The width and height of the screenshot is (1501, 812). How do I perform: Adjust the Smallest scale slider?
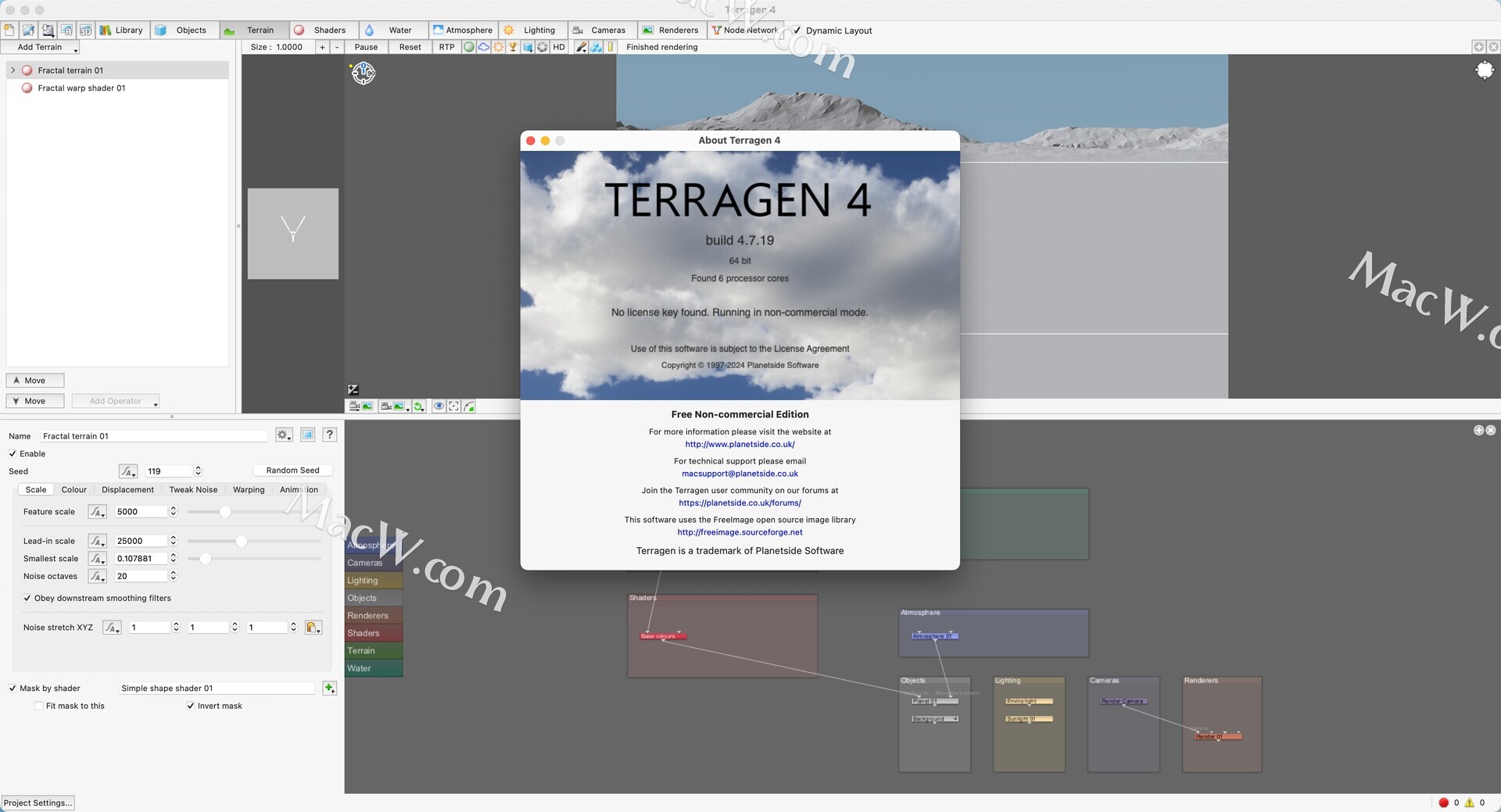pyautogui.click(x=206, y=559)
